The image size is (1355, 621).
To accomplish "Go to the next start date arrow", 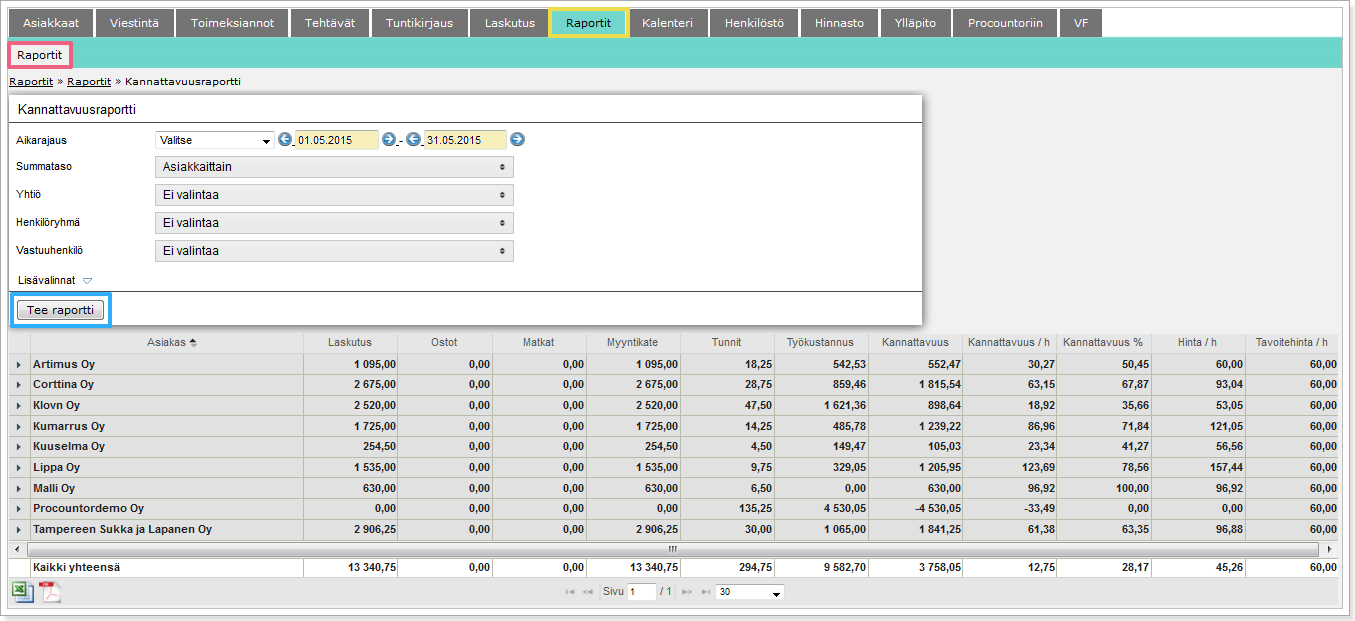I will coord(389,140).
